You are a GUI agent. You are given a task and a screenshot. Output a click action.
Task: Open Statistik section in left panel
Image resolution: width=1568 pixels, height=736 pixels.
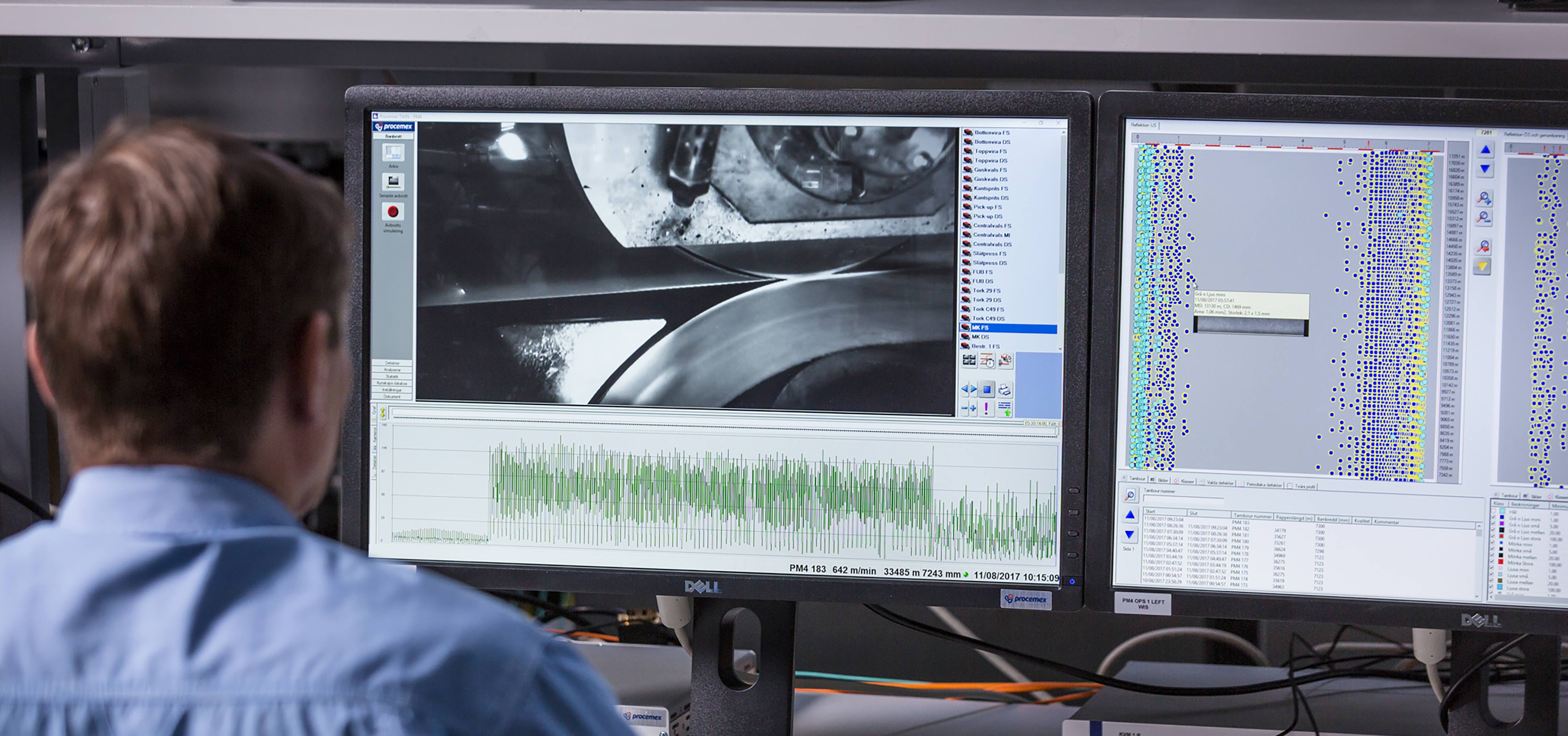392,376
